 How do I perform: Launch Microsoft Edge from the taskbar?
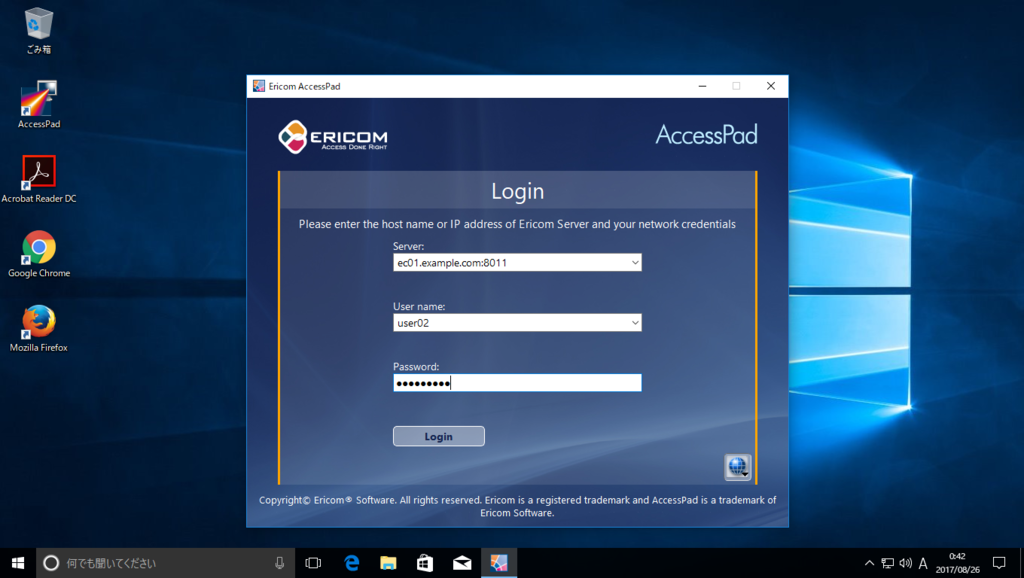[351, 563]
